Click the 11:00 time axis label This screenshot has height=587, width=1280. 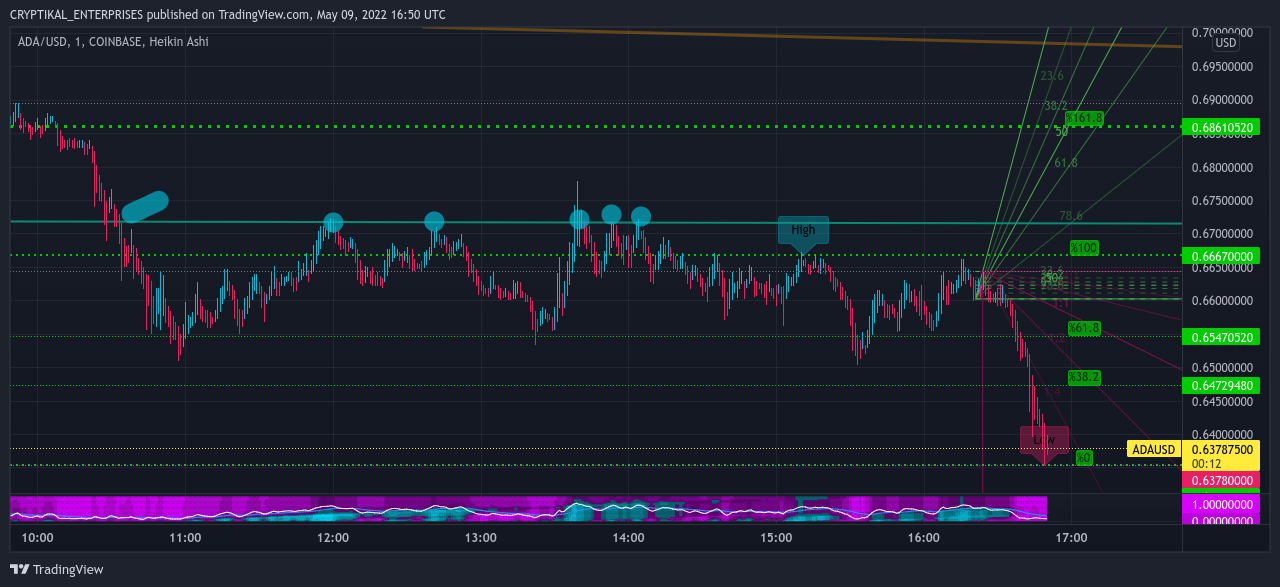pyautogui.click(x=185, y=538)
